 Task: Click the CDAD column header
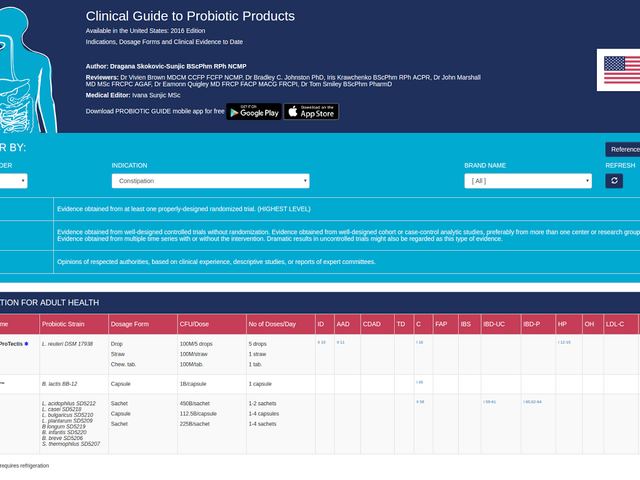371,324
